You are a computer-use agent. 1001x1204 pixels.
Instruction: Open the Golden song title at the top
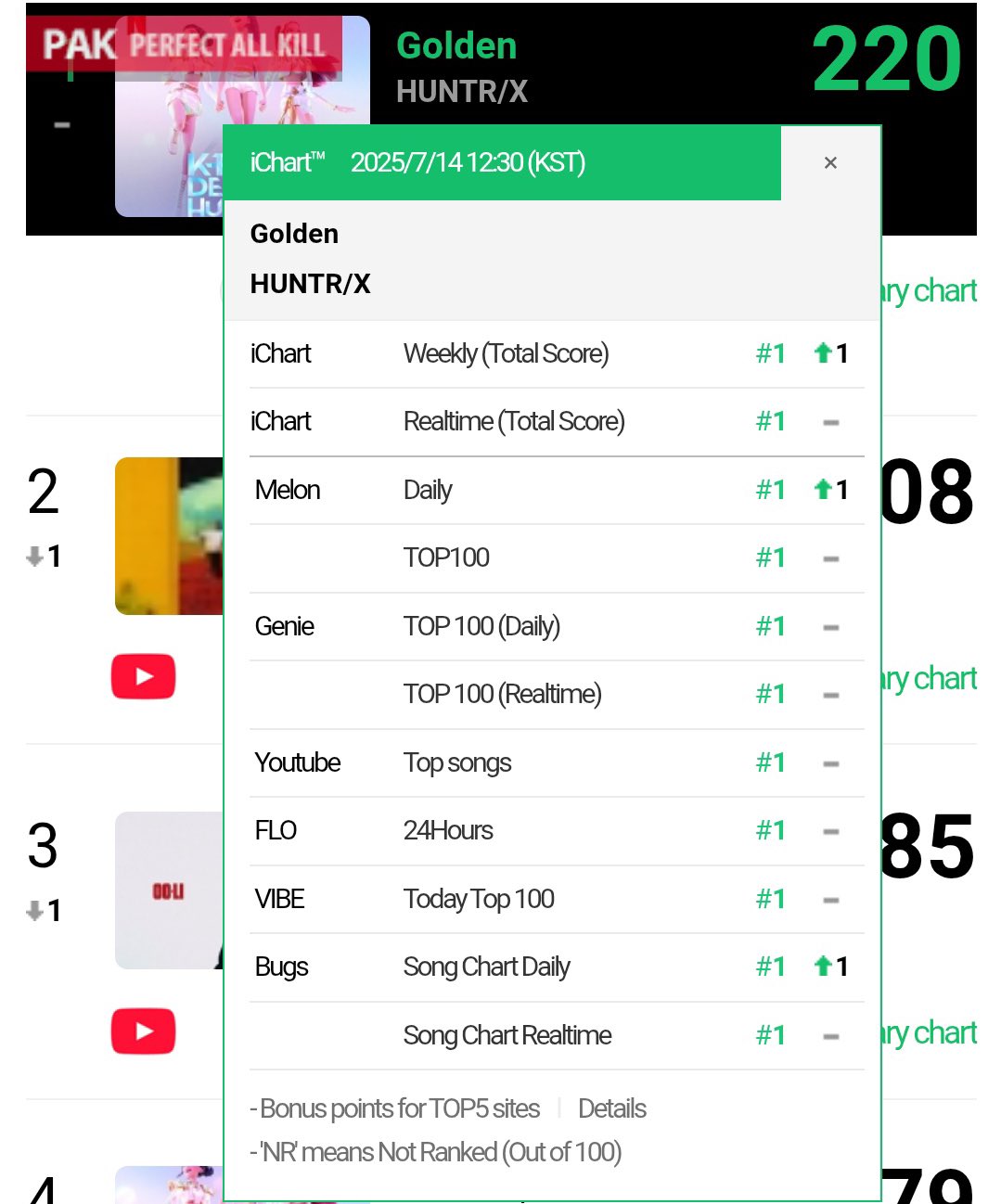click(x=456, y=46)
